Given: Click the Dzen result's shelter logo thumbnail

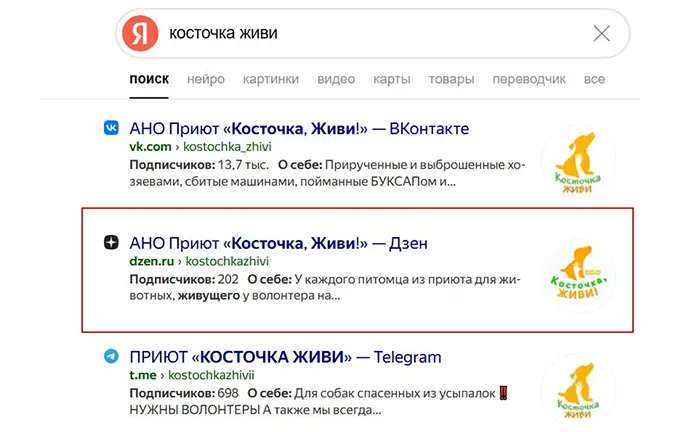Looking at the screenshot, I should 579,275.
